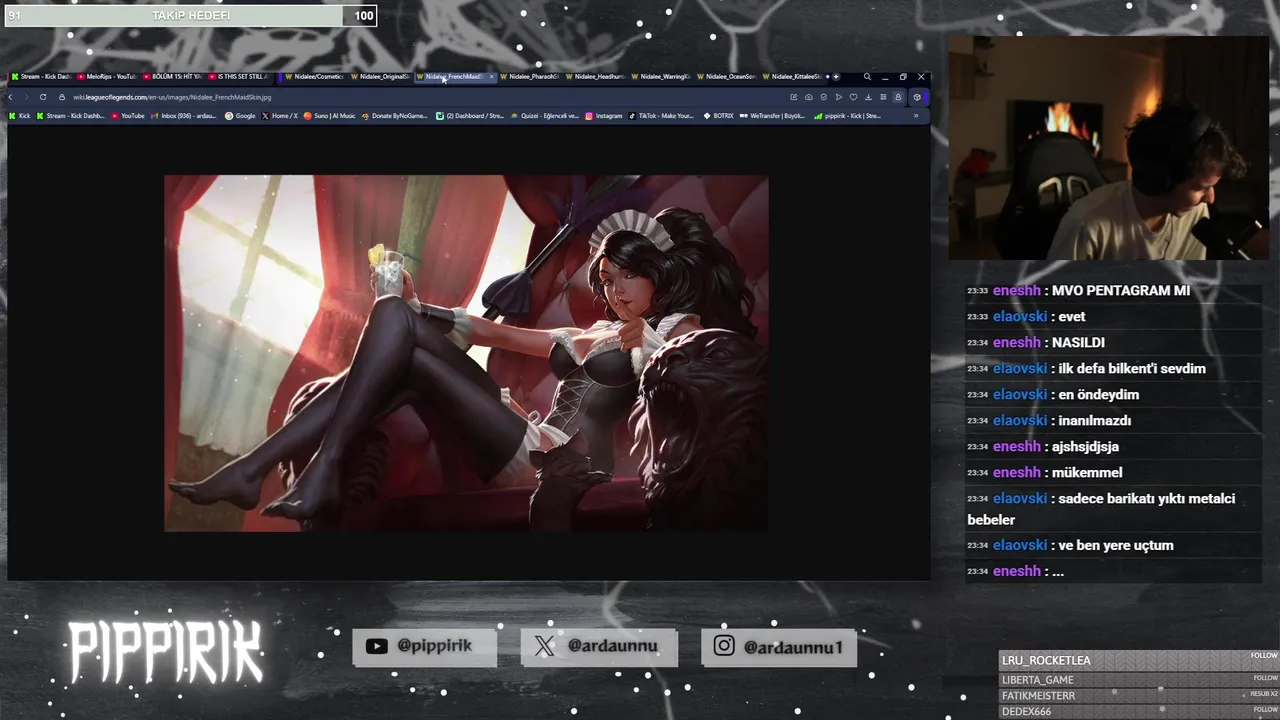This screenshot has width=1280, height=720.
Task: Click eneshh username on MVO PENTAGRAM message
Action: 1017,290
